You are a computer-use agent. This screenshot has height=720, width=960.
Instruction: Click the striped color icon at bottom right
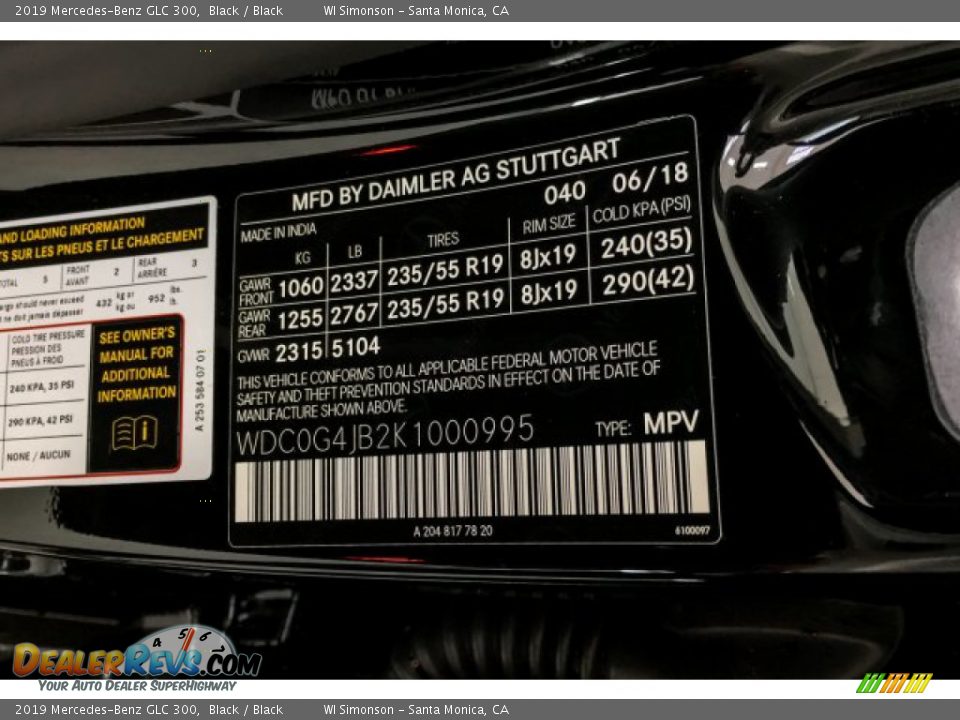pyautogui.click(x=893, y=683)
